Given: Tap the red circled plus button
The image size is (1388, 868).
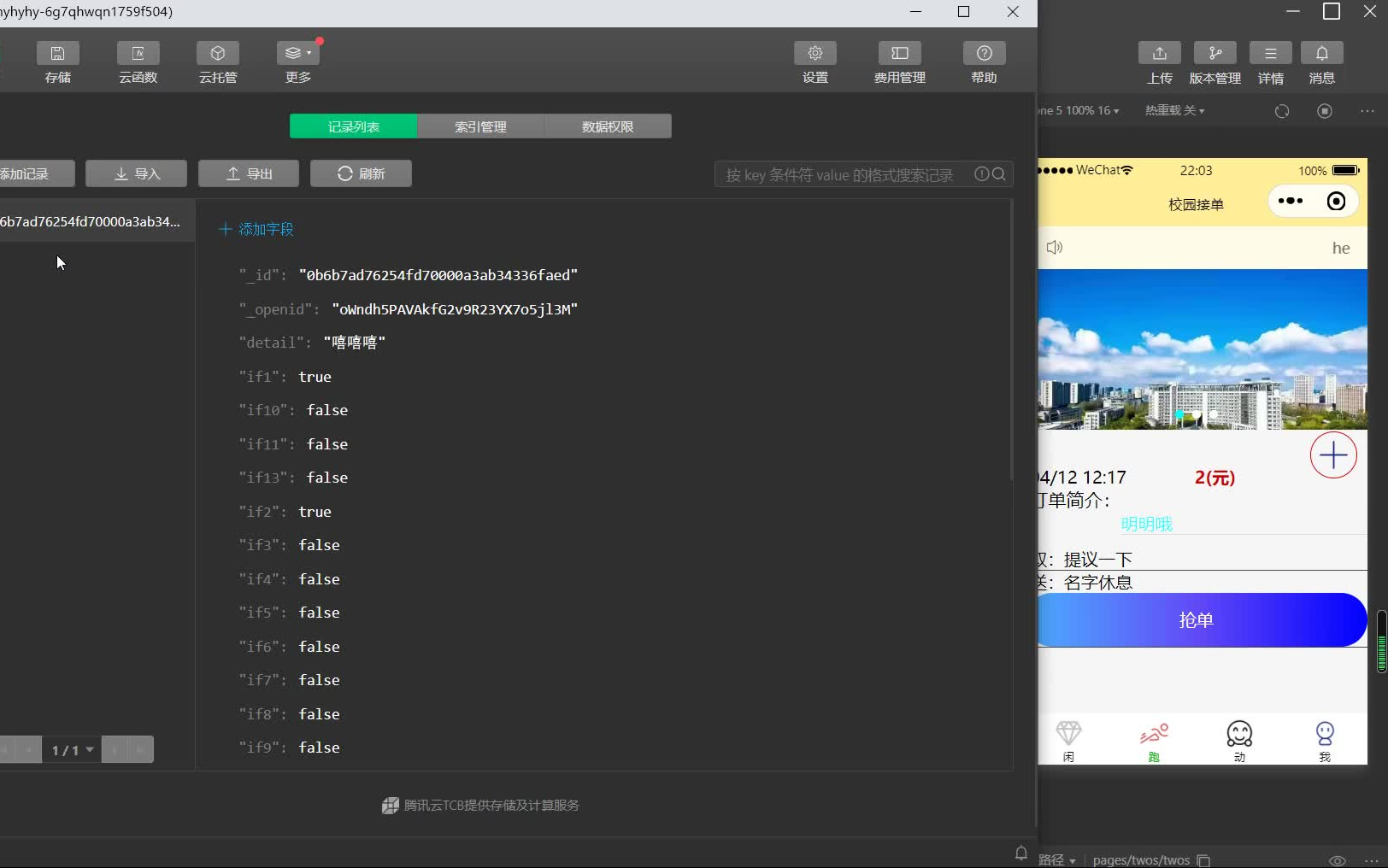Looking at the screenshot, I should tap(1333, 455).
